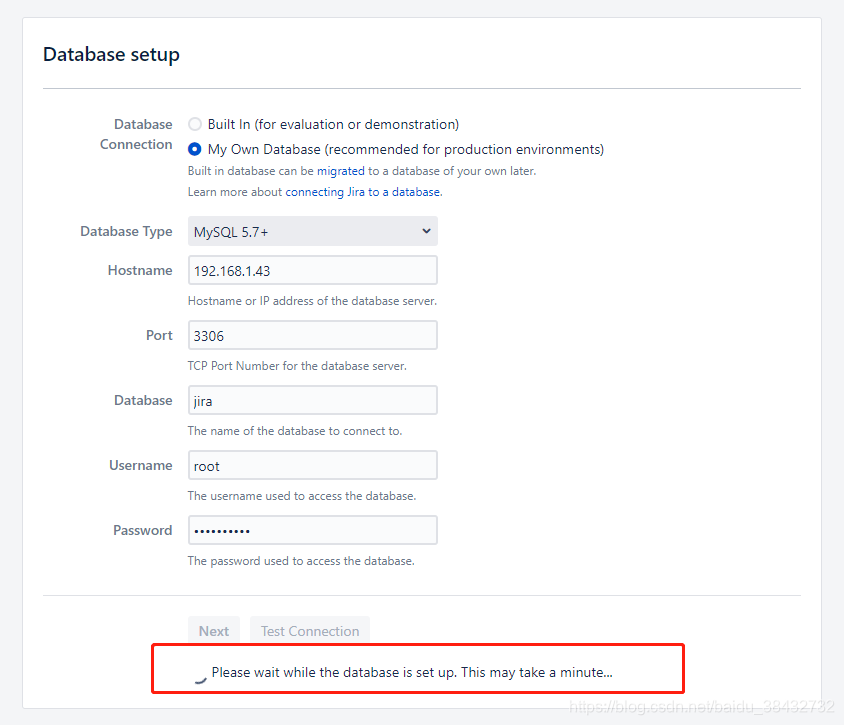
Task: Click the Database field containing jira
Action: click(312, 399)
